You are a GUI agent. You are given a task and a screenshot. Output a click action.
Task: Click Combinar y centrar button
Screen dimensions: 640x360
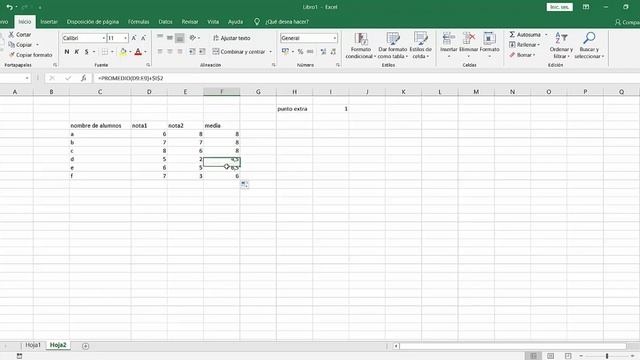[x=239, y=52]
